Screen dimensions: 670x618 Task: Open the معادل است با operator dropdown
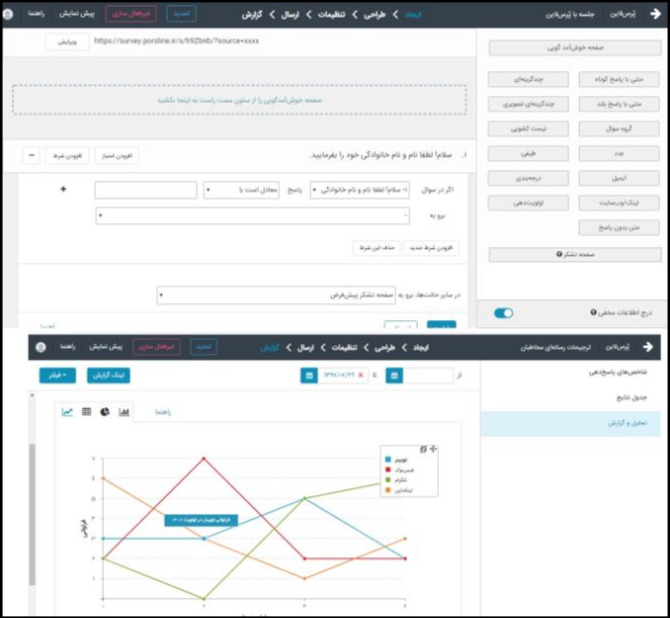click(x=241, y=190)
